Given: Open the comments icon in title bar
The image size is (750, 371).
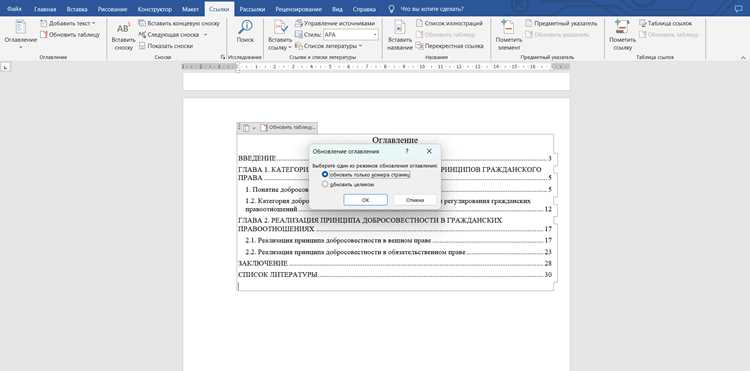Looking at the screenshot, I should tap(739, 9).
